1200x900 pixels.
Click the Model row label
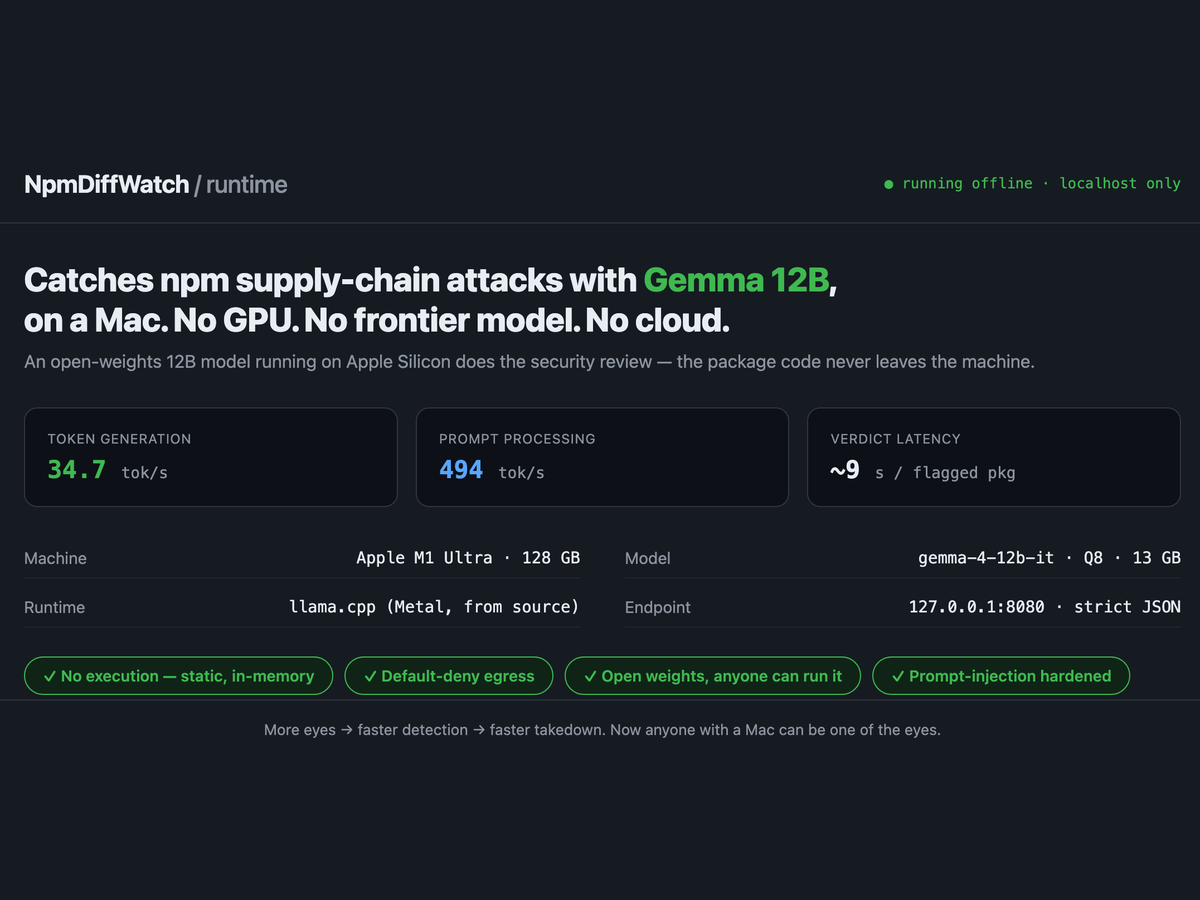[648, 558]
